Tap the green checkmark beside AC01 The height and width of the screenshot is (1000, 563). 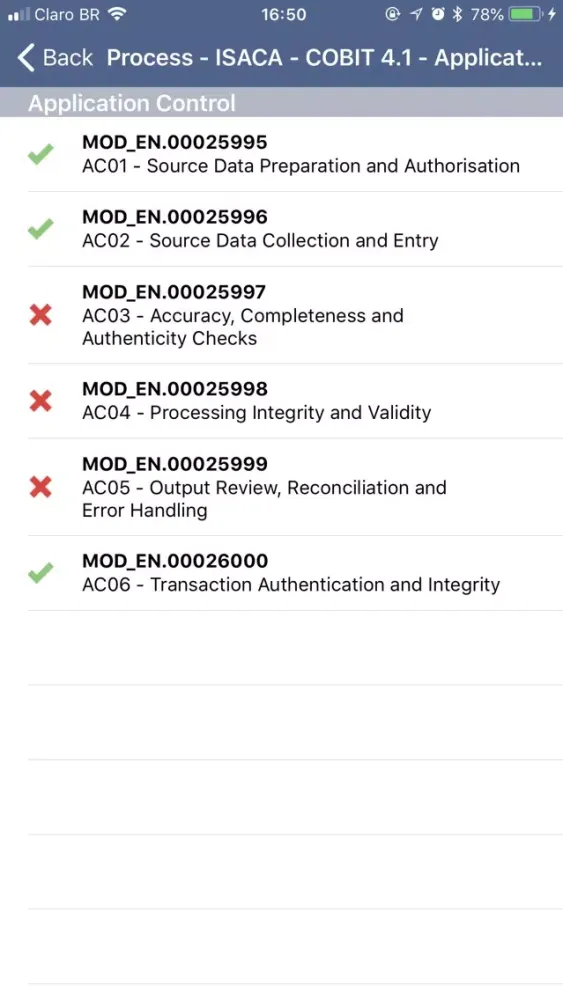coord(41,154)
